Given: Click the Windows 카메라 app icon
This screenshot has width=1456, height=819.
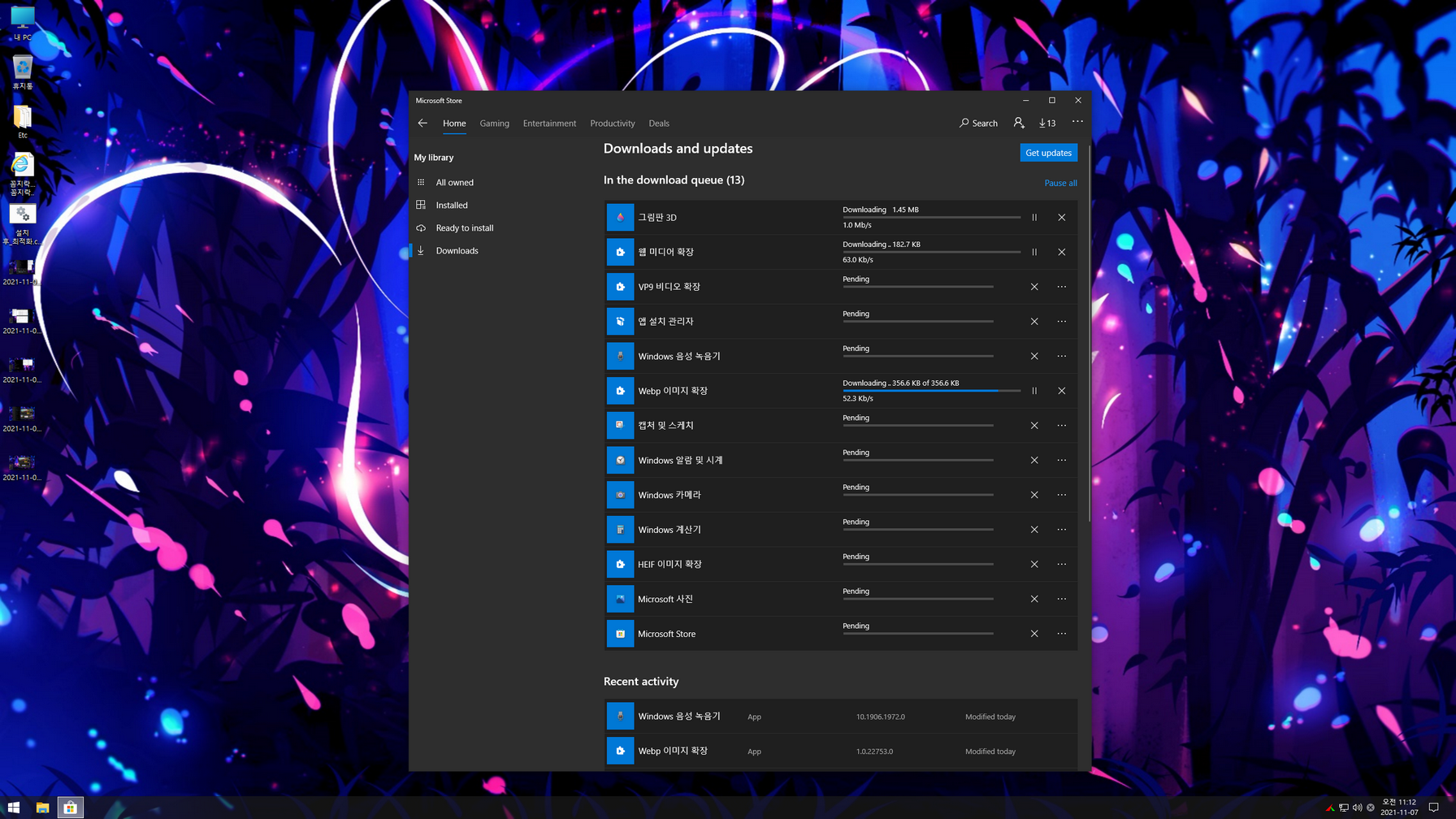Looking at the screenshot, I should (620, 495).
